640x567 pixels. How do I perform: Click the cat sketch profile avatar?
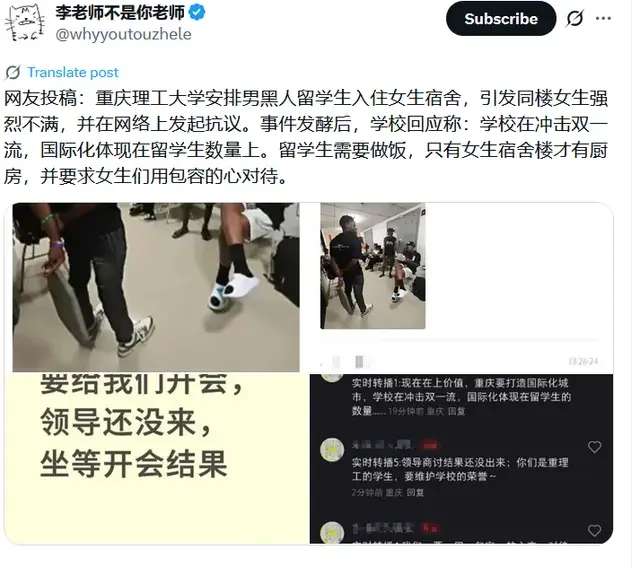[x=25, y=22]
